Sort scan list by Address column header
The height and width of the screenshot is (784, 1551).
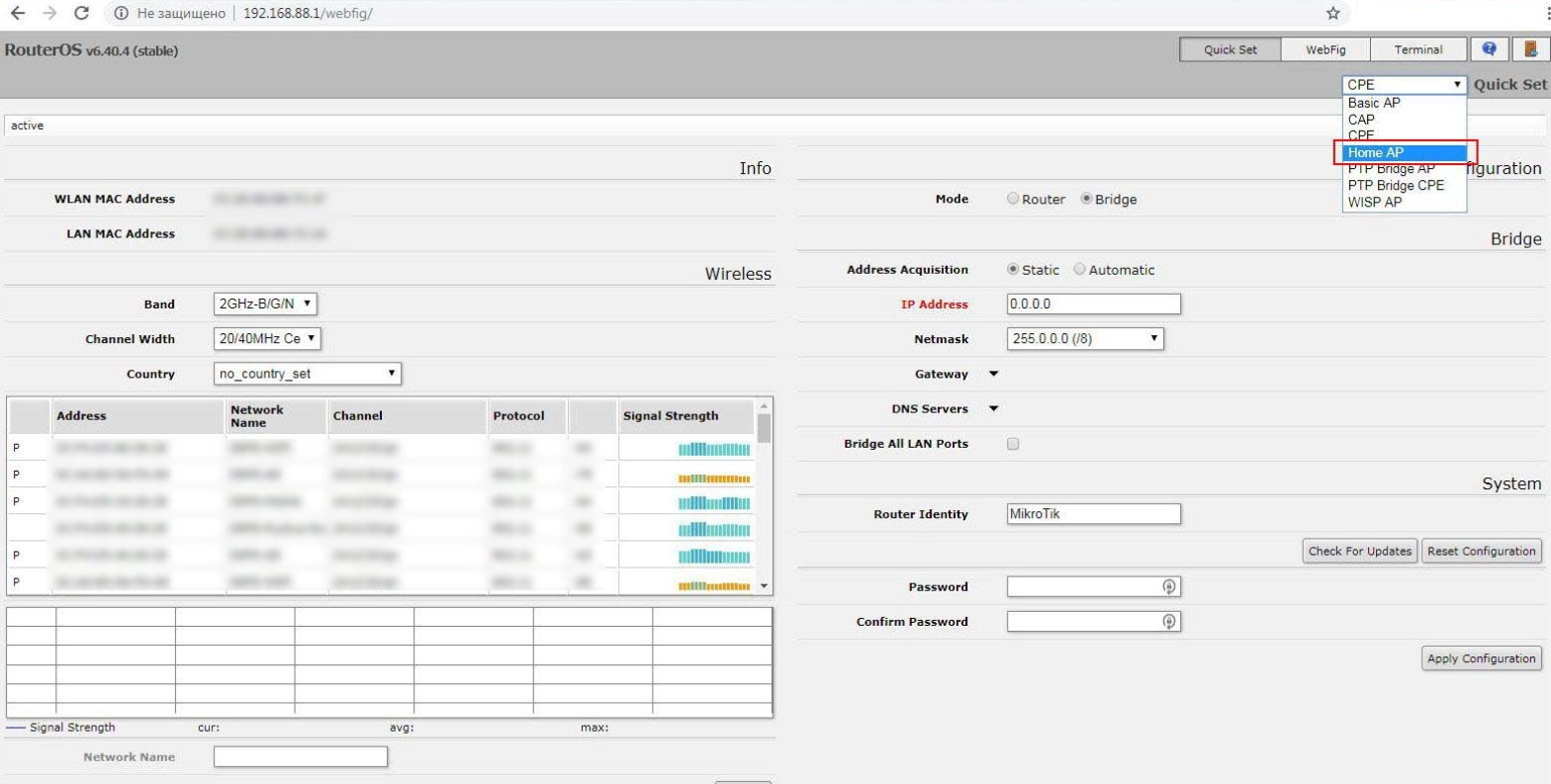pyautogui.click(x=136, y=416)
